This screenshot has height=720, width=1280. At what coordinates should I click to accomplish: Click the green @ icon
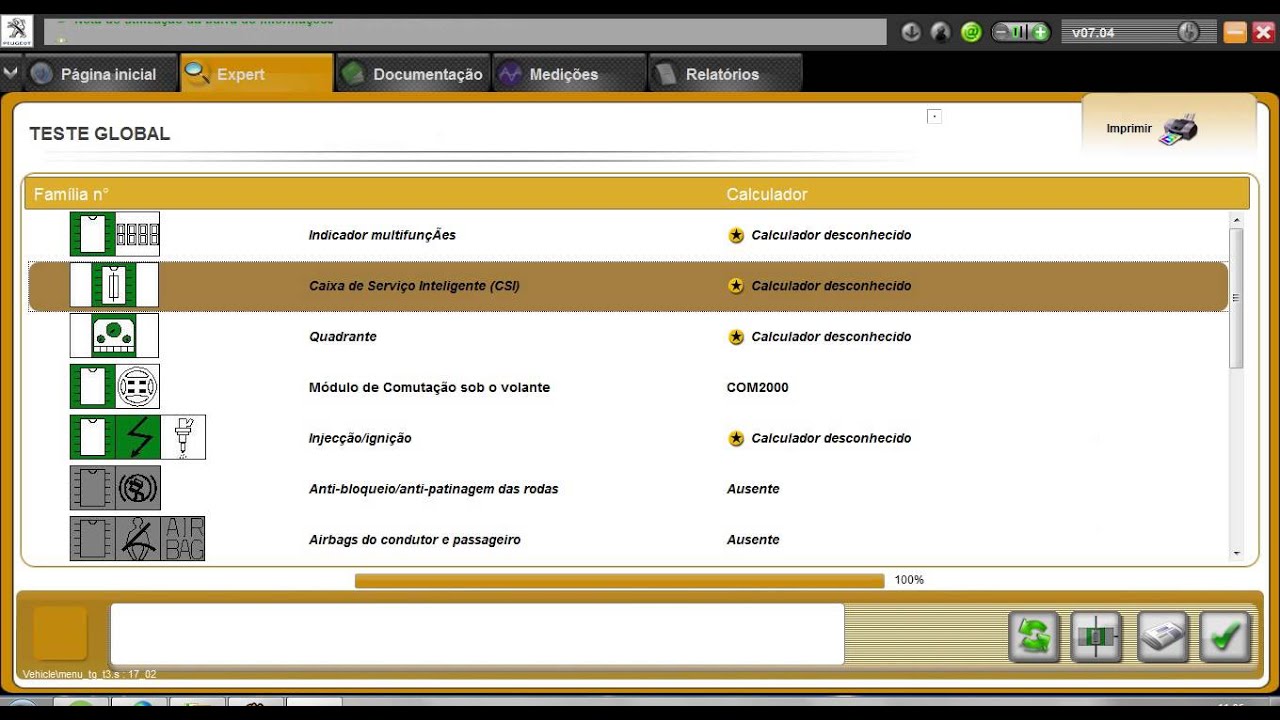pos(971,32)
